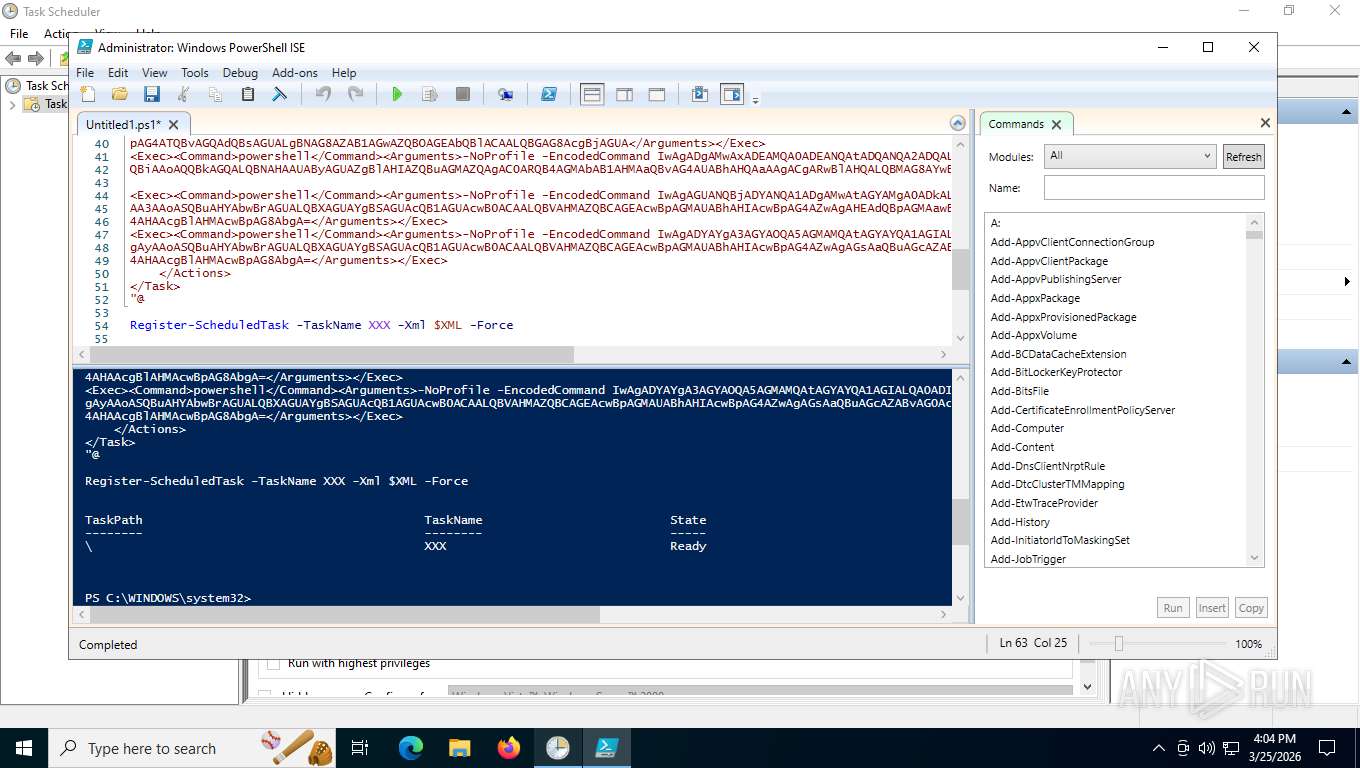Open the Debug menu
The height and width of the screenshot is (768, 1360).
tap(240, 73)
